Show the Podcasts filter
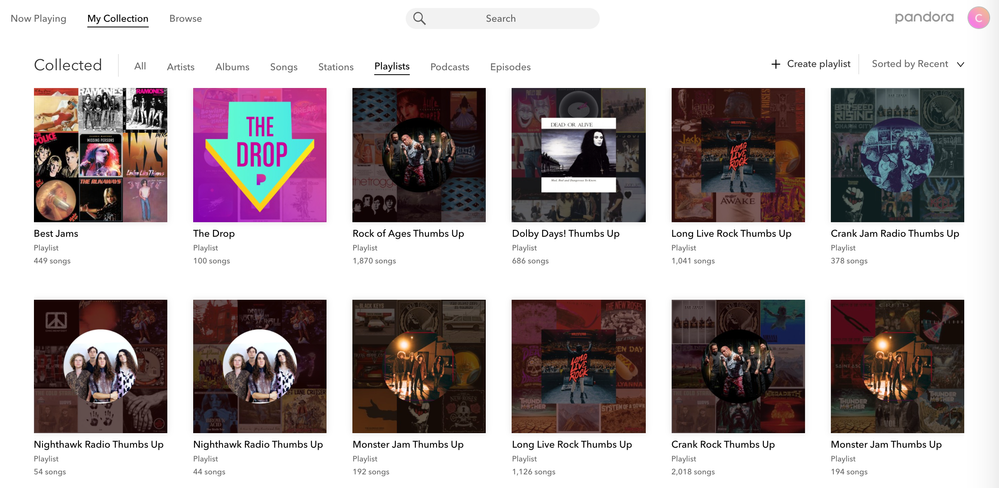Viewport: 999px width, 488px height. tap(449, 67)
